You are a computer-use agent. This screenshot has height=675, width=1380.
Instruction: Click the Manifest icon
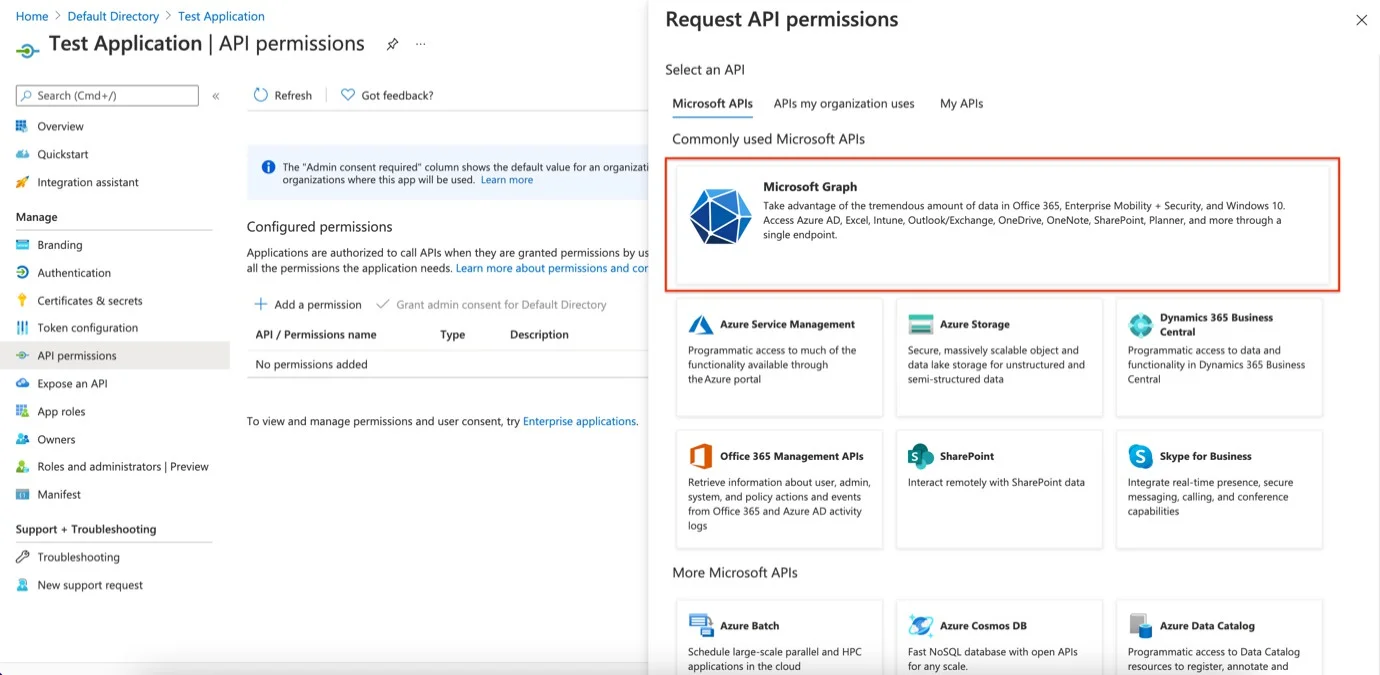[22, 494]
